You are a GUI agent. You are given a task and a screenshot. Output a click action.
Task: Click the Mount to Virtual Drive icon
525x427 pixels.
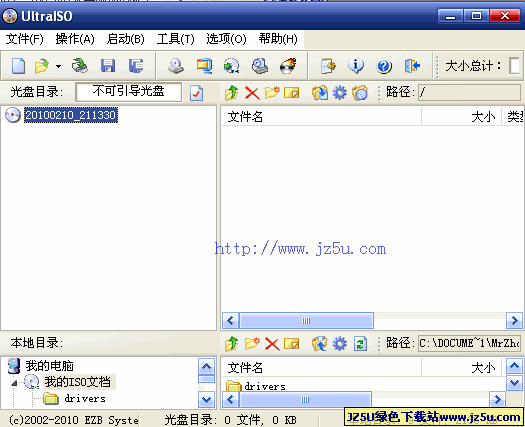[260, 66]
